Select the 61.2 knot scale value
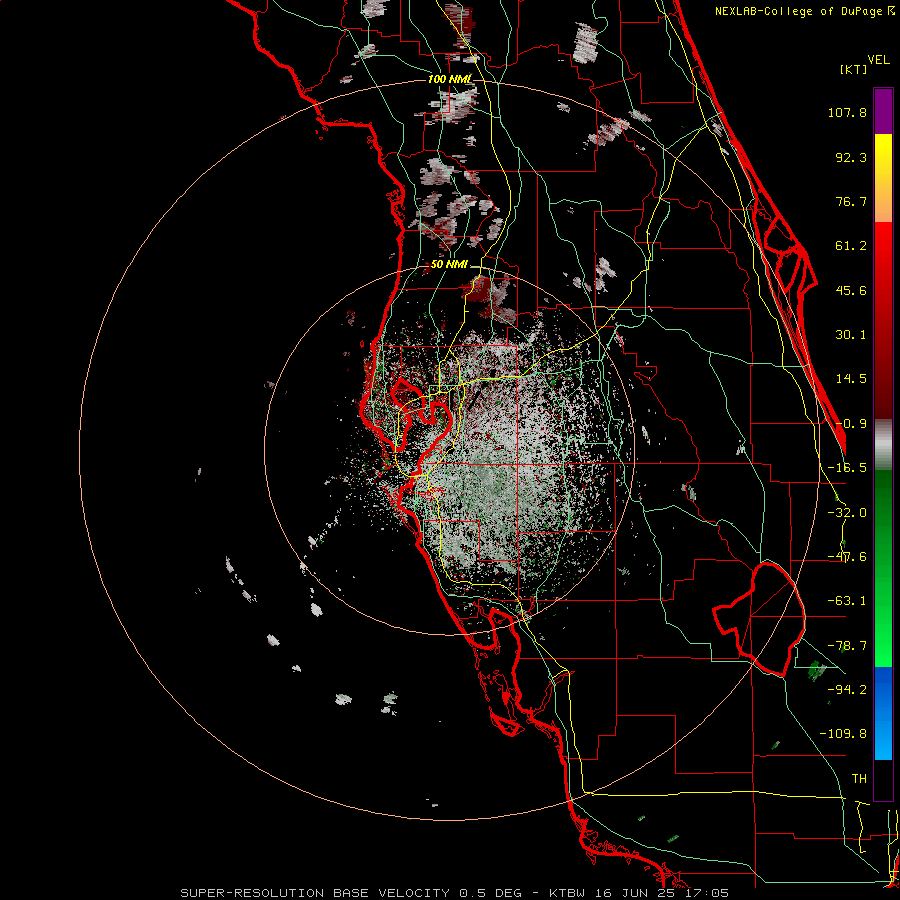 click(851, 246)
